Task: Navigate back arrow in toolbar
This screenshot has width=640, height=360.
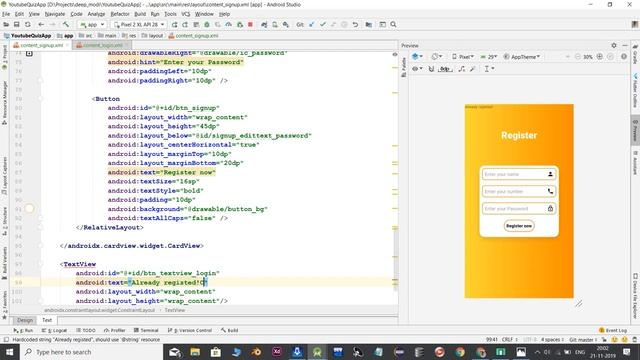Action: click(41, 24)
